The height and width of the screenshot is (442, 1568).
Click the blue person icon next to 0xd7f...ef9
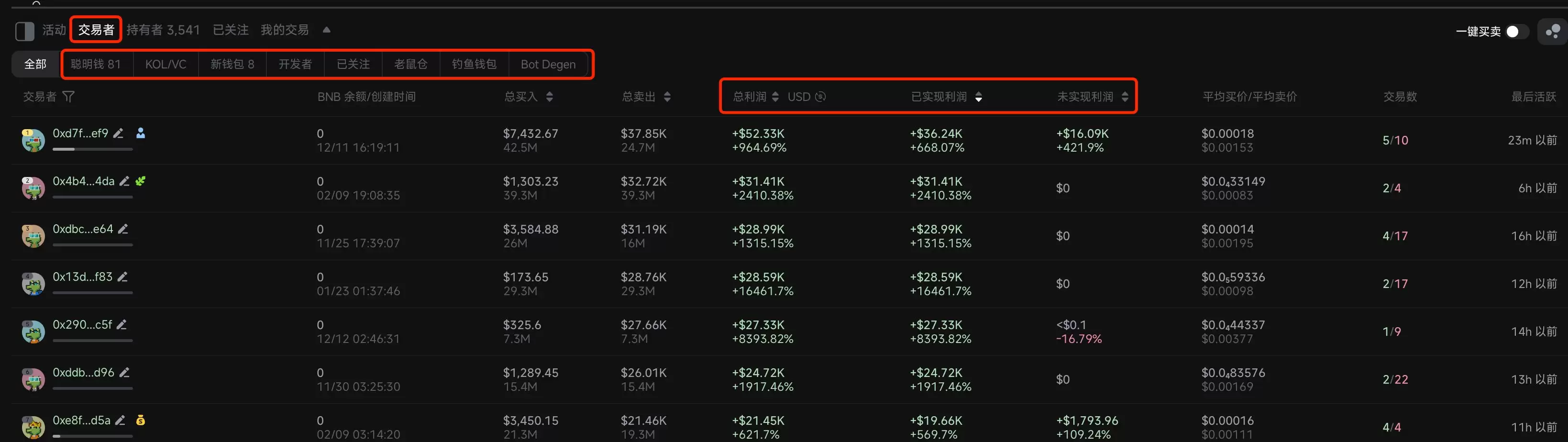pyautogui.click(x=141, y=133)
